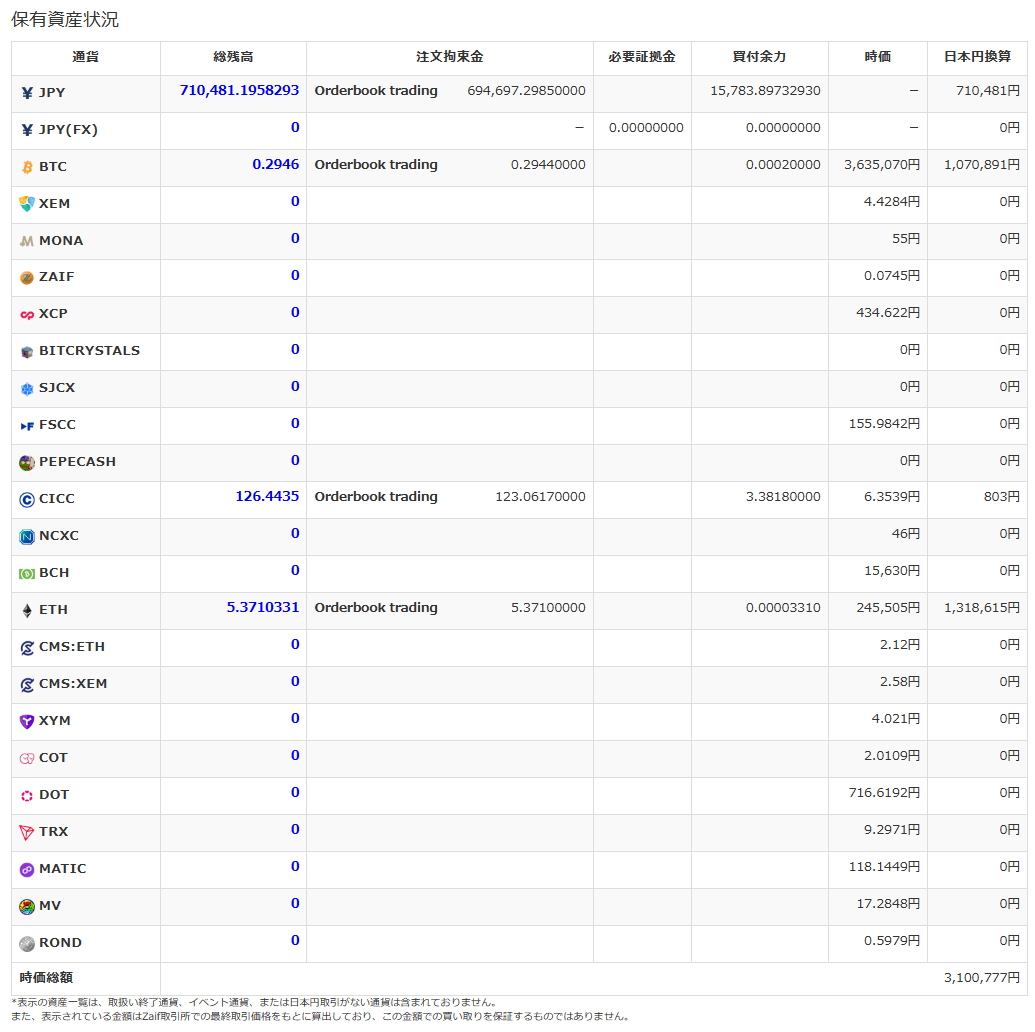The width and height of the screenshot is (1035, 1032).
Task: Click the purple XYM icon
Action: point(27,722)
